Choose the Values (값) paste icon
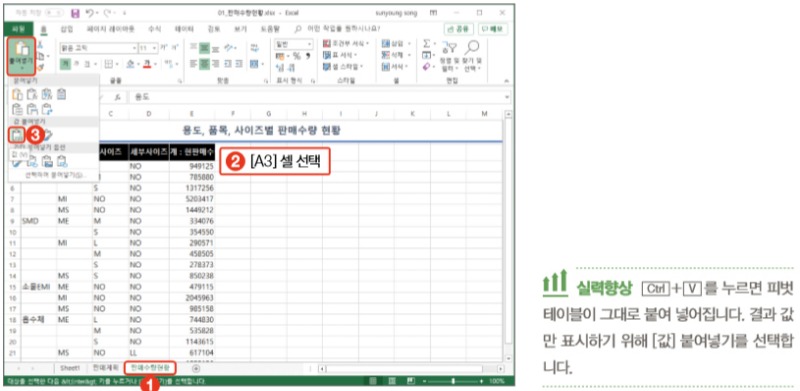The height and width of the screenshot is (391, 800). (17, 135)
